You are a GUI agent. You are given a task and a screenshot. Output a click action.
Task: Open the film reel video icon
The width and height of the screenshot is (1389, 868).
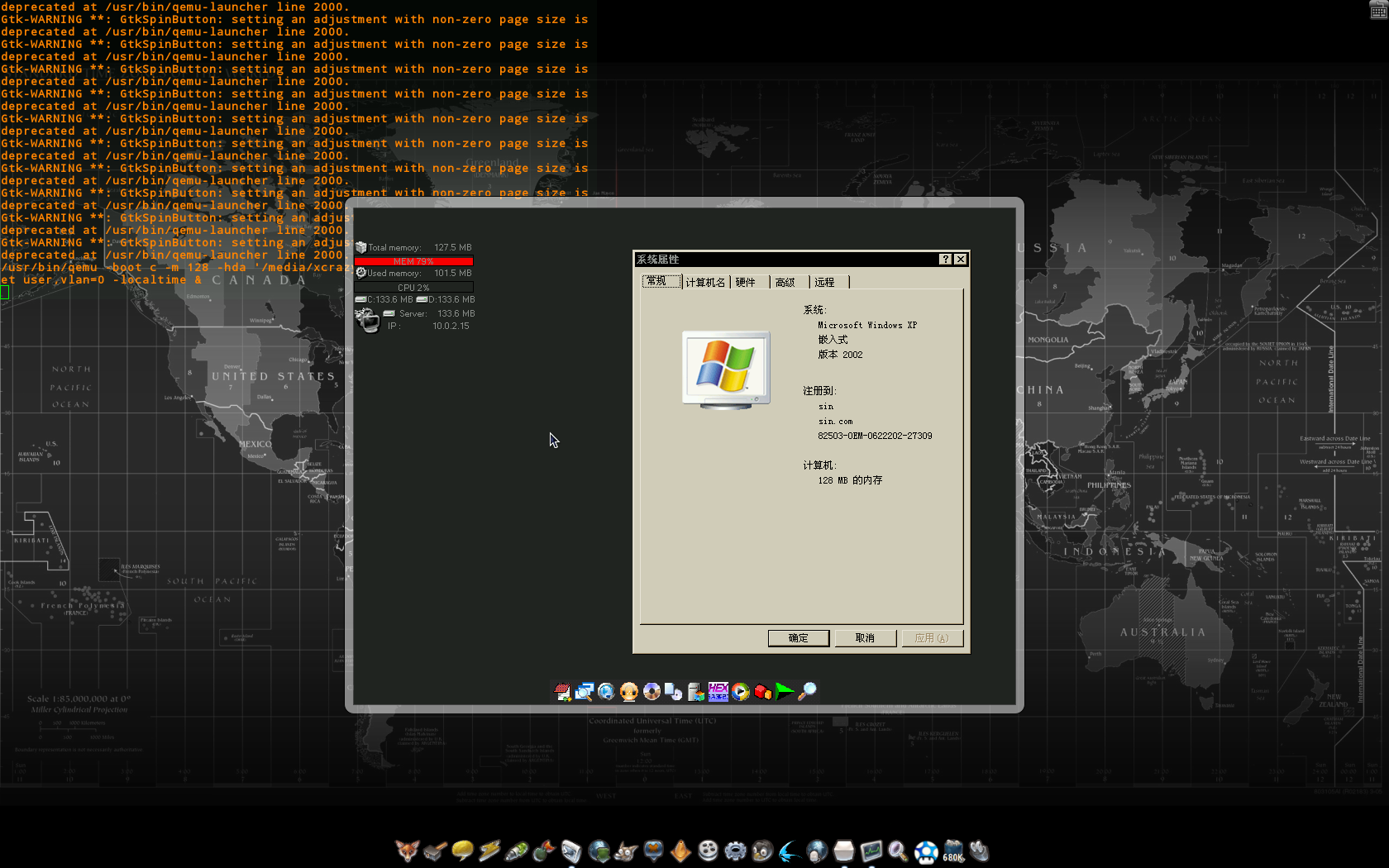pos(708,851)
